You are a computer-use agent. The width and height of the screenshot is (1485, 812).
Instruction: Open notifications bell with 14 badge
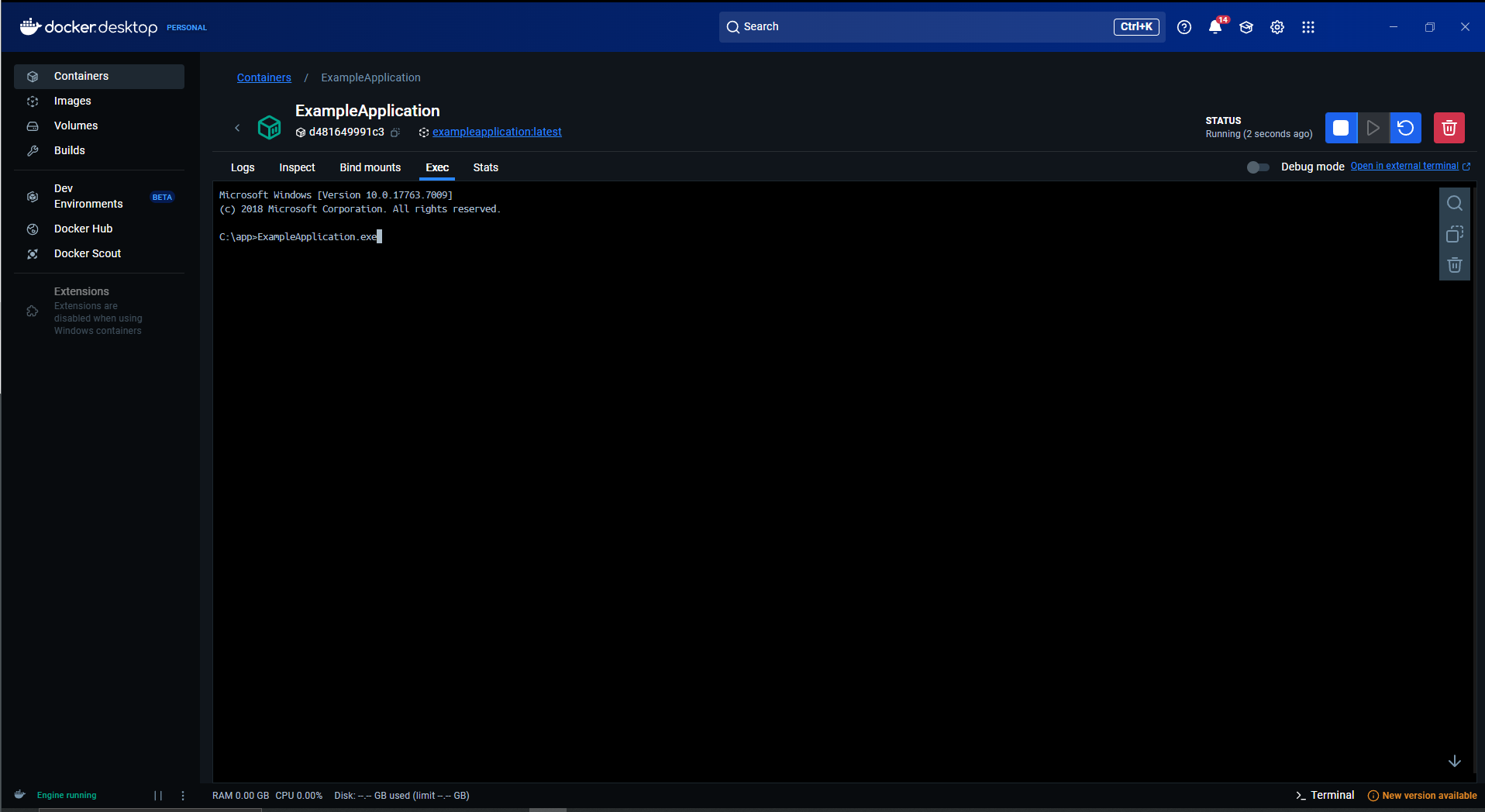[x=1215, y=27]
